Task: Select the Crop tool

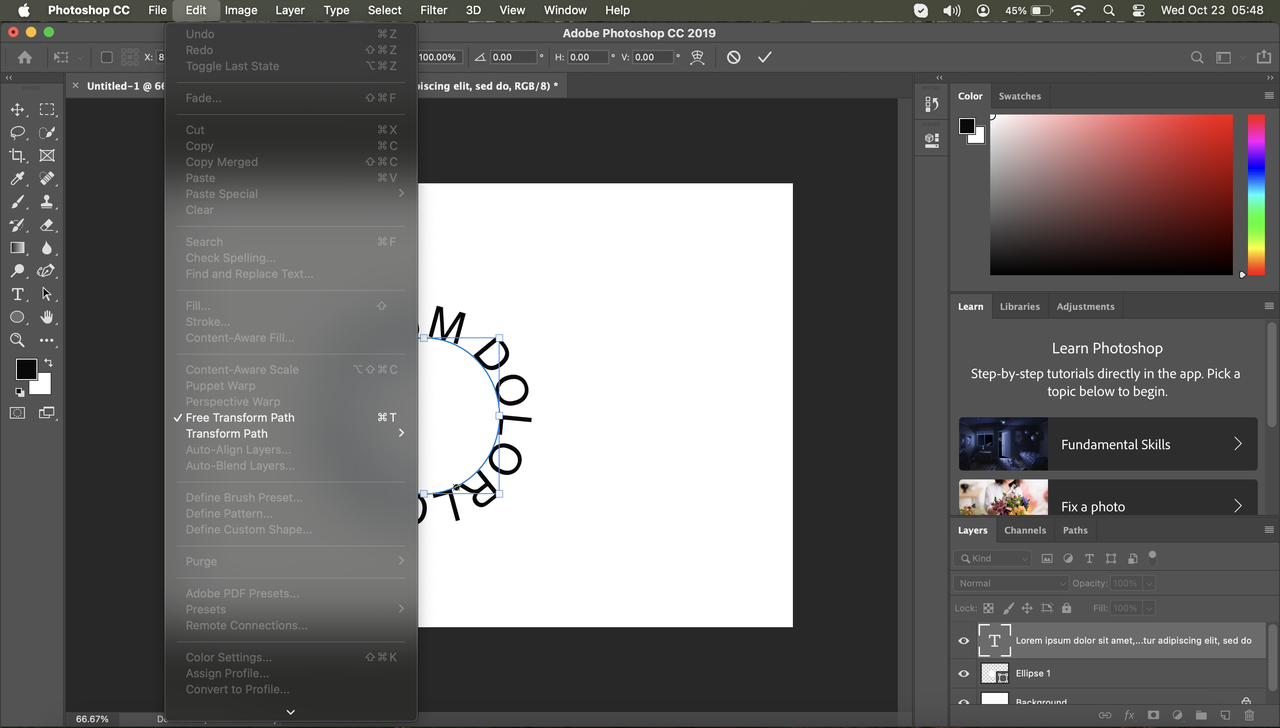Action: [x=17, y=155]
